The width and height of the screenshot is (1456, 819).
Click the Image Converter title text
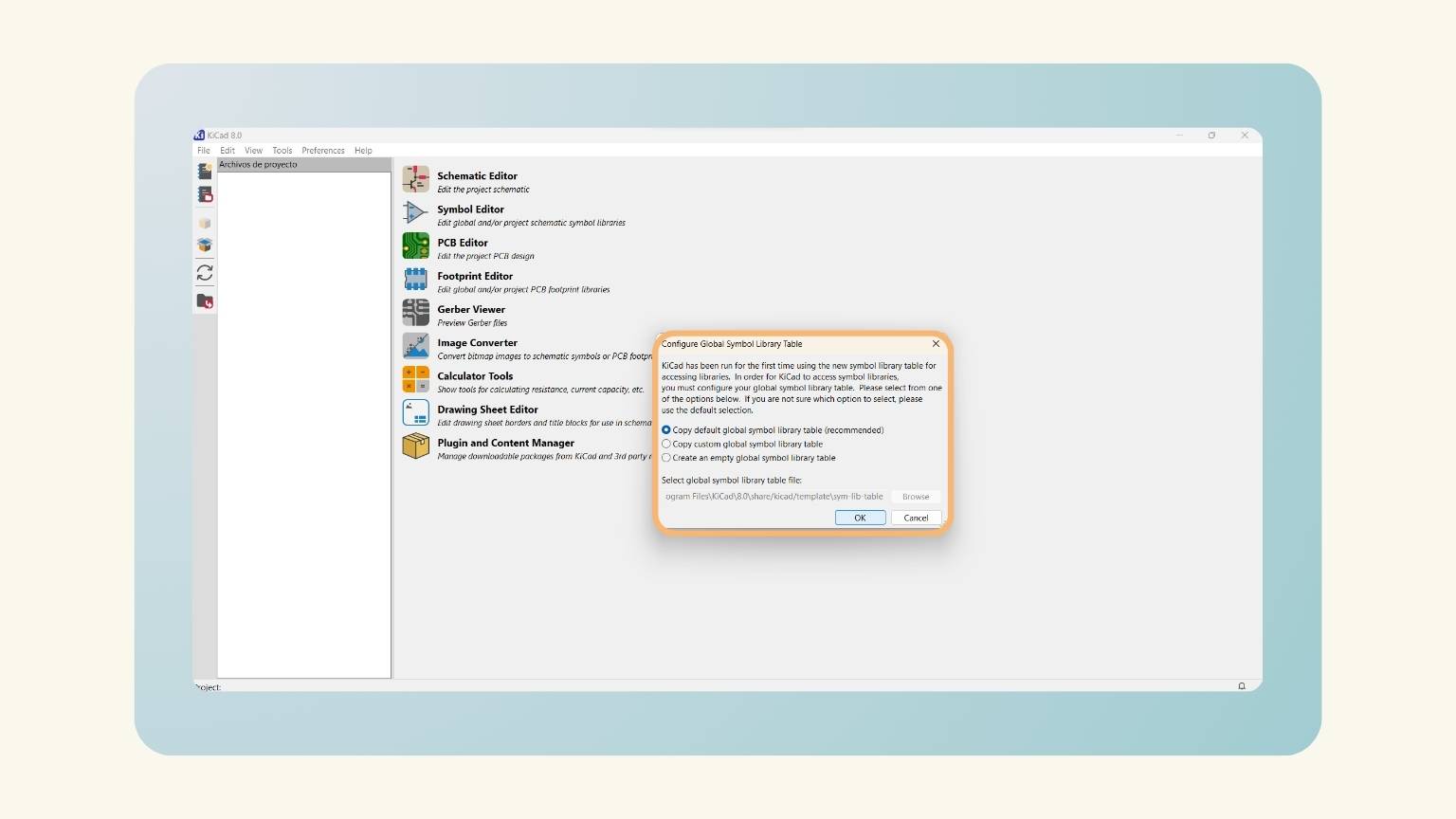click(x=477, y=343)
